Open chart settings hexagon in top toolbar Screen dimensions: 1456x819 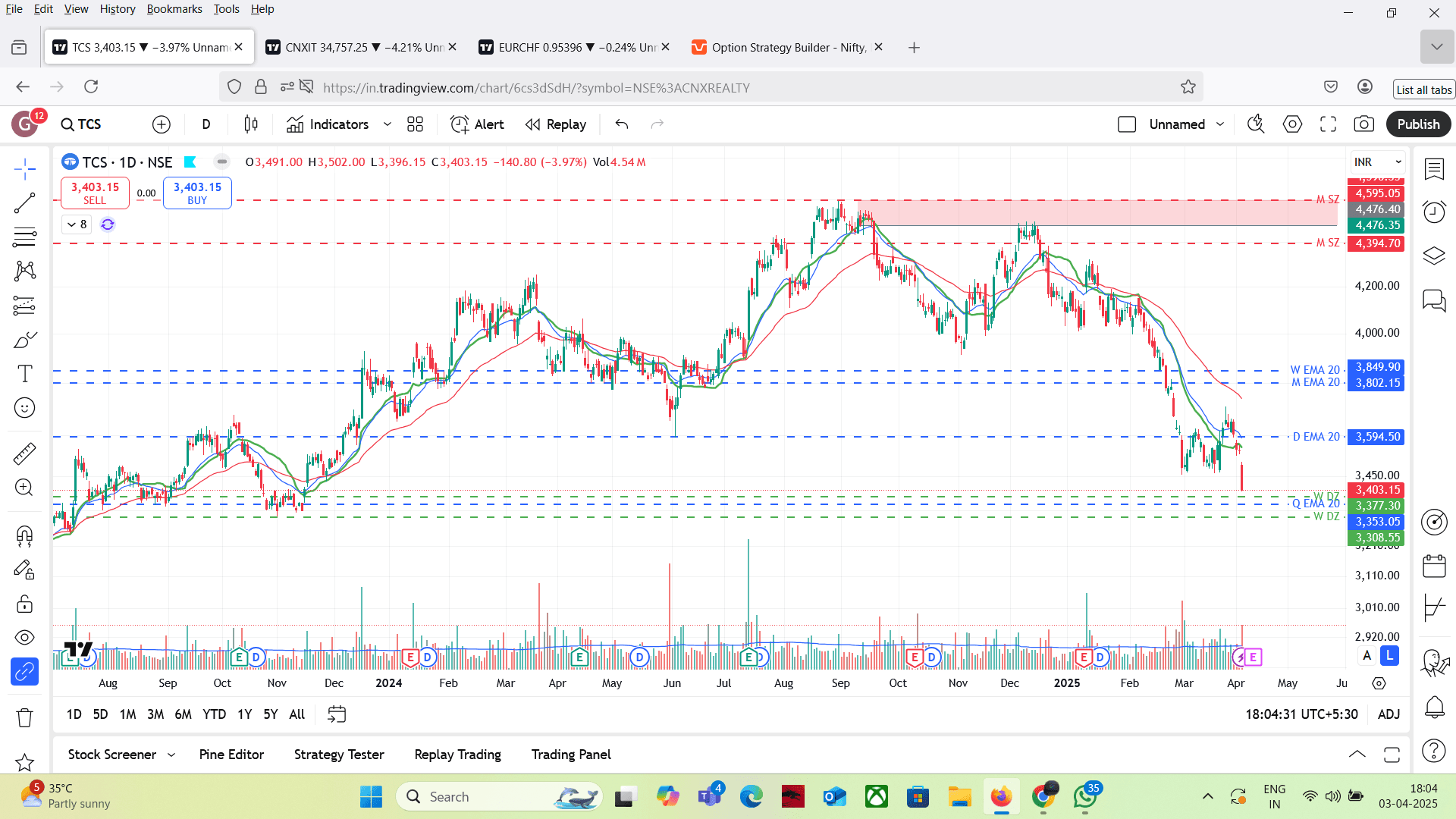[1292, 124]
